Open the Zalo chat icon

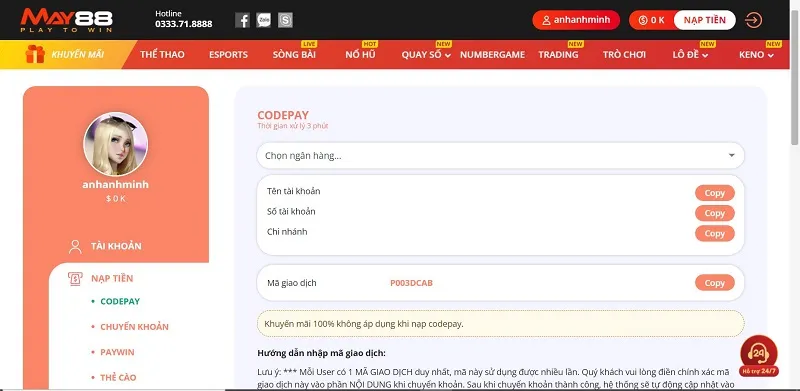pos(264,20)
